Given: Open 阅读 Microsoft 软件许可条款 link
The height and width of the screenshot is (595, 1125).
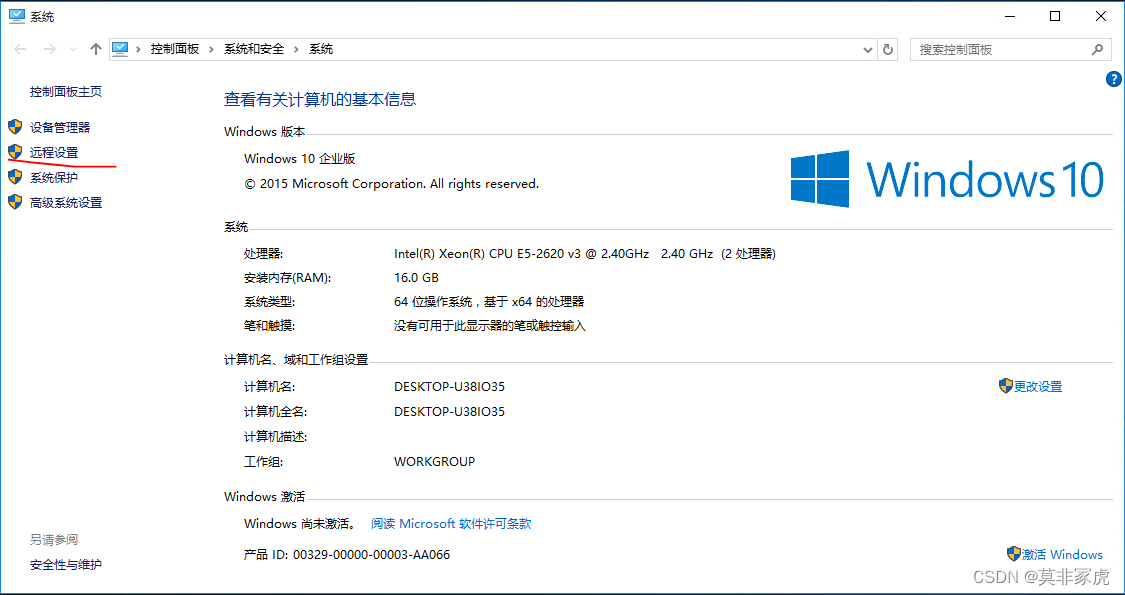Looking at the screenshot, I should (451, 523).
